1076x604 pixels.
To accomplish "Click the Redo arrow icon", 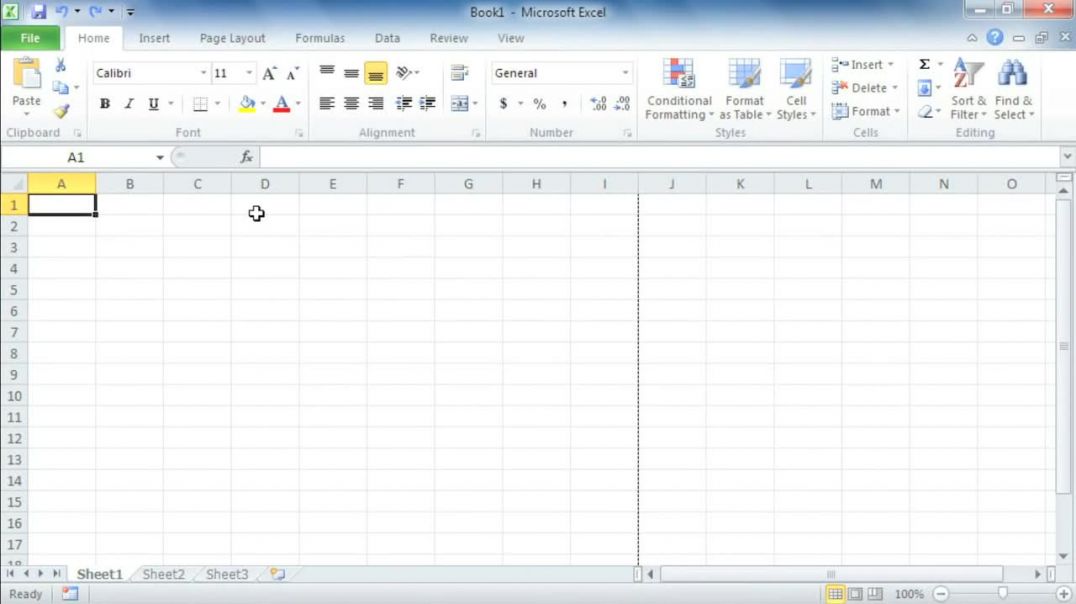I will click(95, 12).
